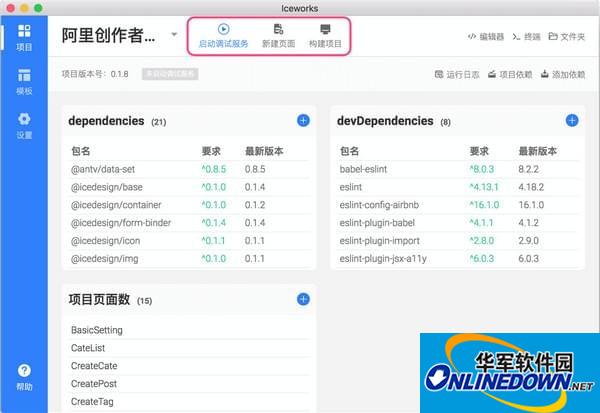Open CateList page entry
Viewport: 600px width, 413px height.
click(x=189, y=348)
